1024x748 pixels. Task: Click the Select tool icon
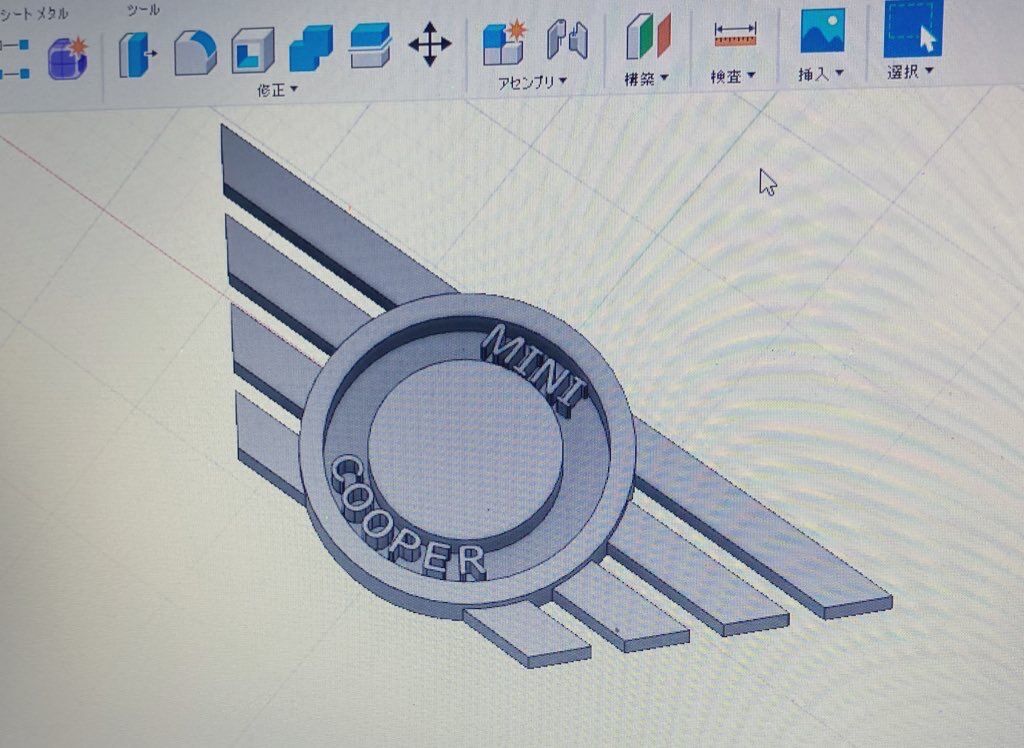pyautogui.click(x=912, y=27)
